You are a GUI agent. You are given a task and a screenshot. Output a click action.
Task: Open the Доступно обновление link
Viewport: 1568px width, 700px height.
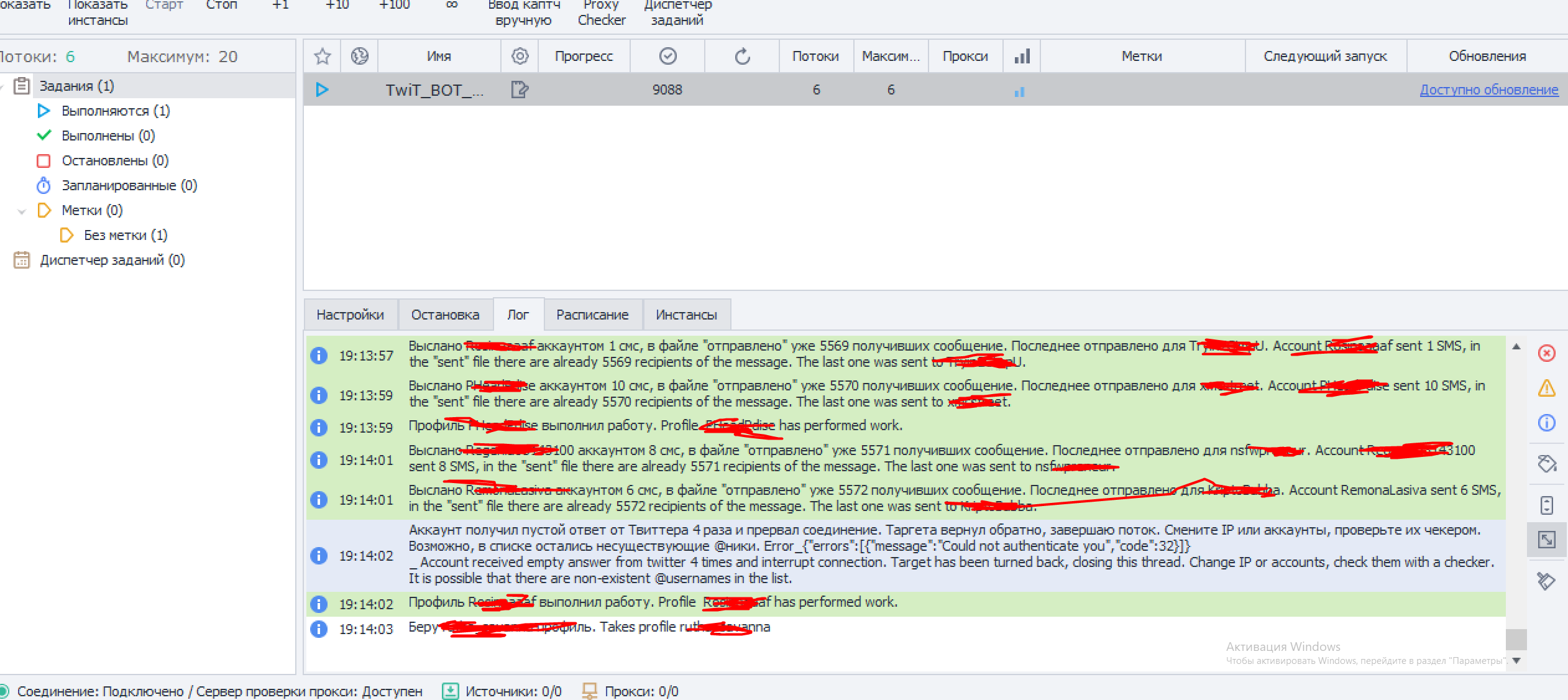click(x=1488, y=90)
